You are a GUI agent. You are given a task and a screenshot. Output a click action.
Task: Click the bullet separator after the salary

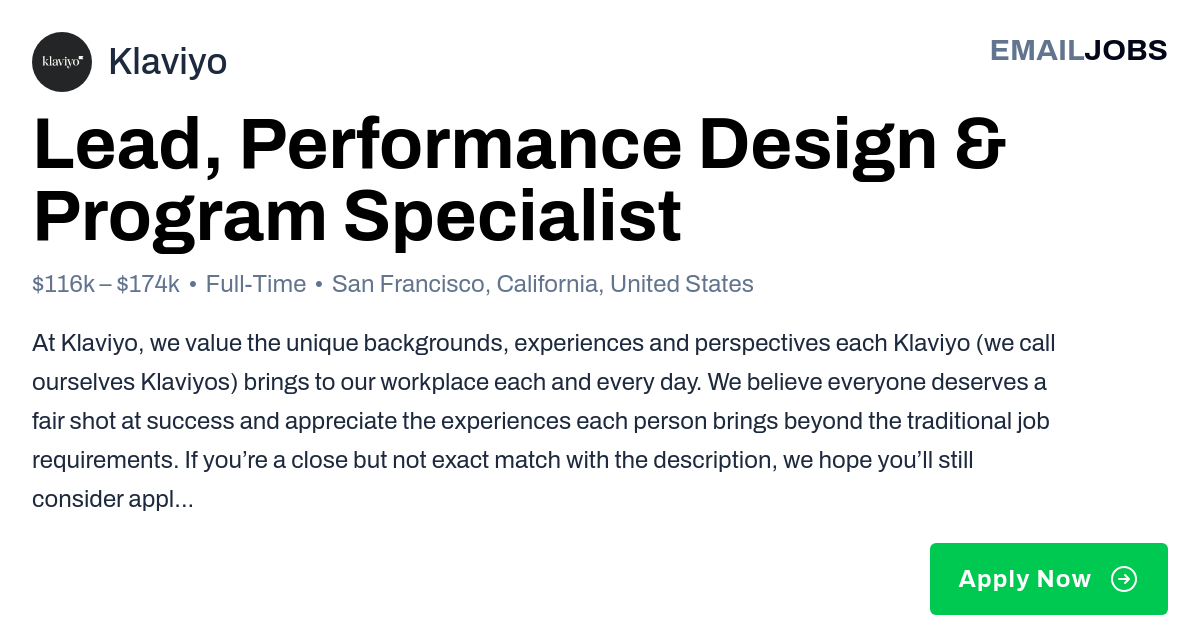click(193, 285)
